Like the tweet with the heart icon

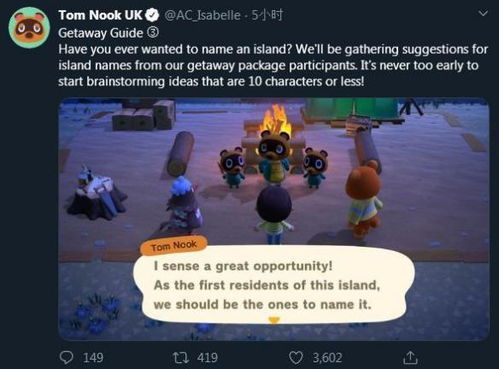coord(295,358)
